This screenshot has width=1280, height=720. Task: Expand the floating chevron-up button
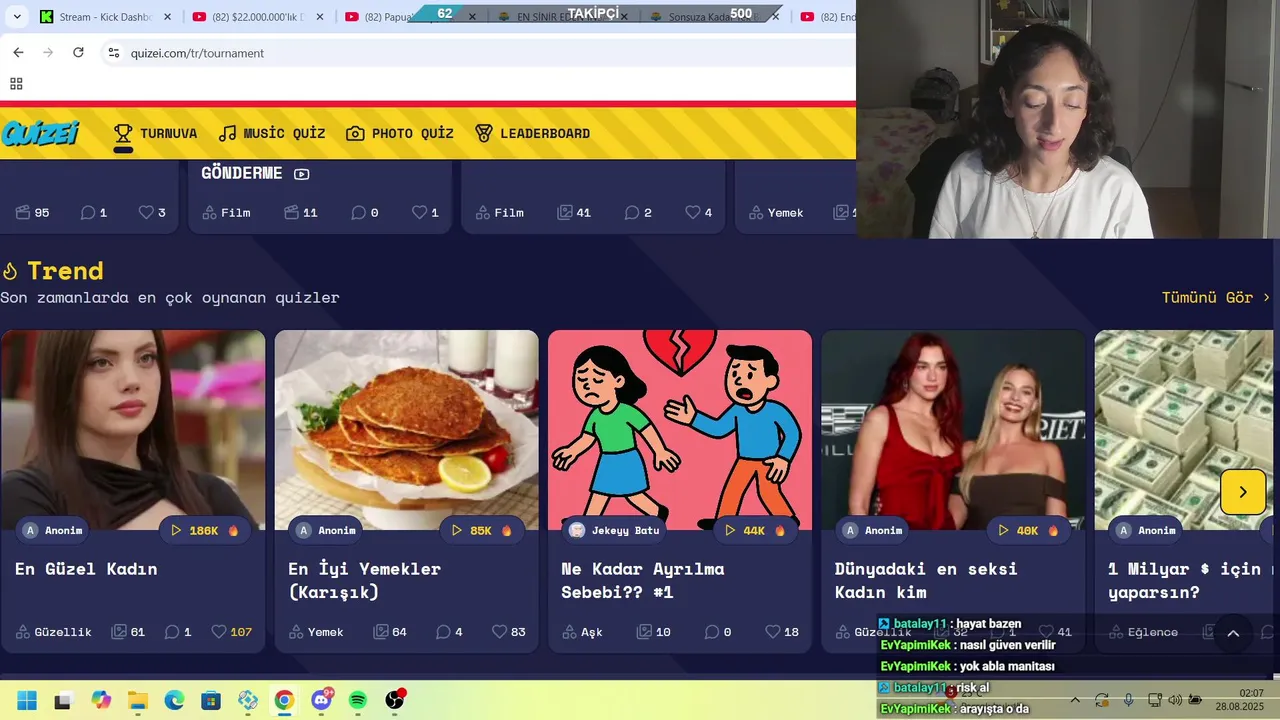[1233, 634]
